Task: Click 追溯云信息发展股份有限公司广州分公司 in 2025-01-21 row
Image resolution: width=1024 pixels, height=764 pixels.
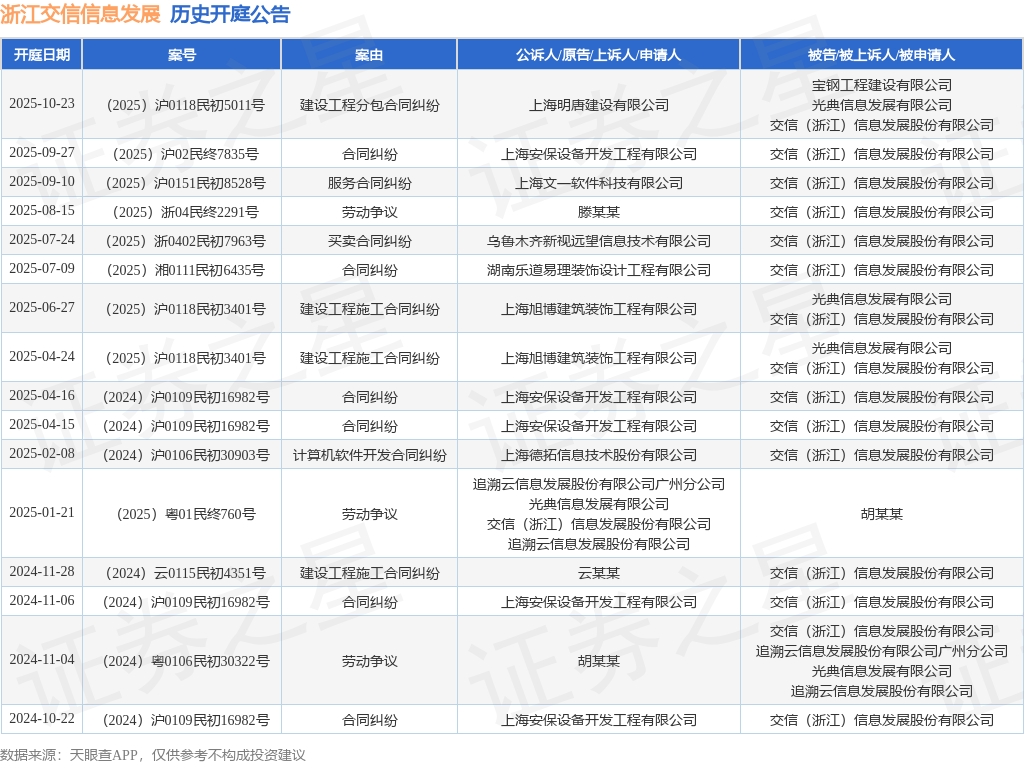Action: [x=599, y=484]
